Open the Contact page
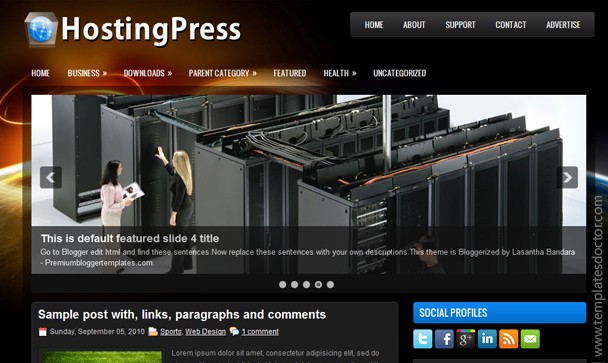The image size is (608, 363). click(x=511, y=25)
